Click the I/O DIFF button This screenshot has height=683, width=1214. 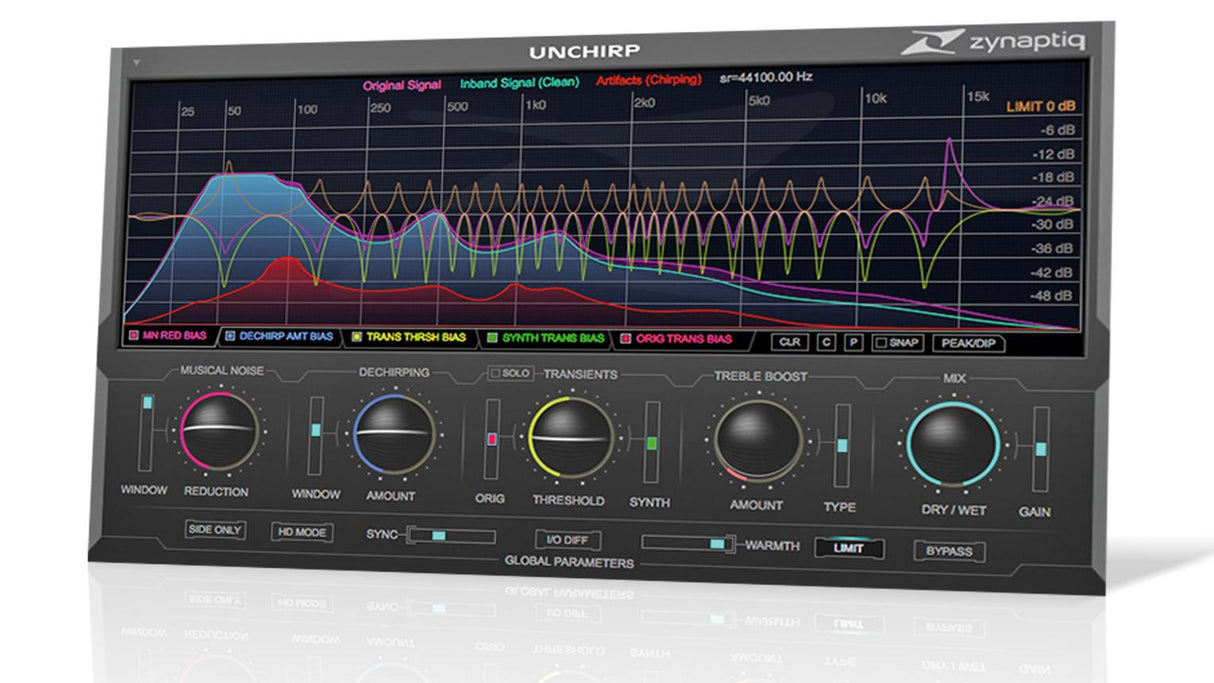(568, 540)
